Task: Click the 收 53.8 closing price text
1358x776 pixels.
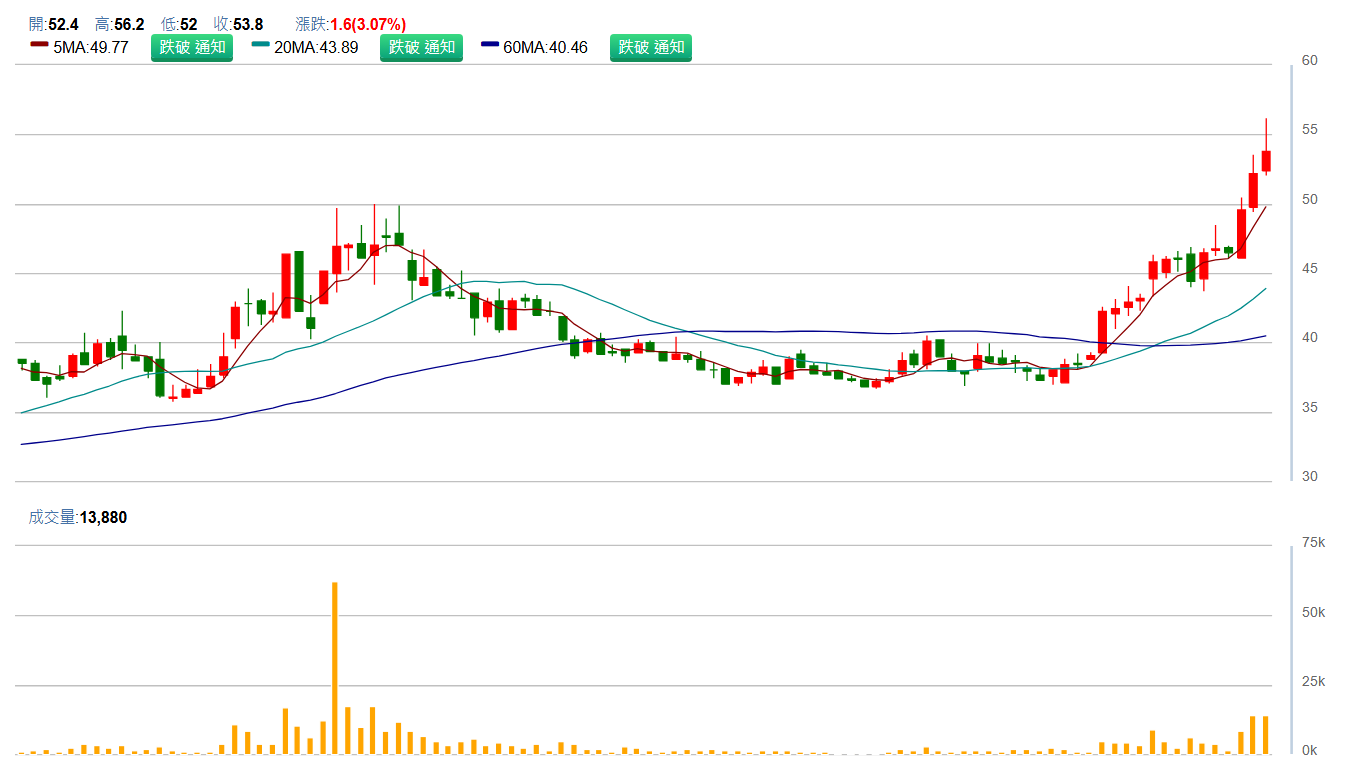Action: [238, 24]
